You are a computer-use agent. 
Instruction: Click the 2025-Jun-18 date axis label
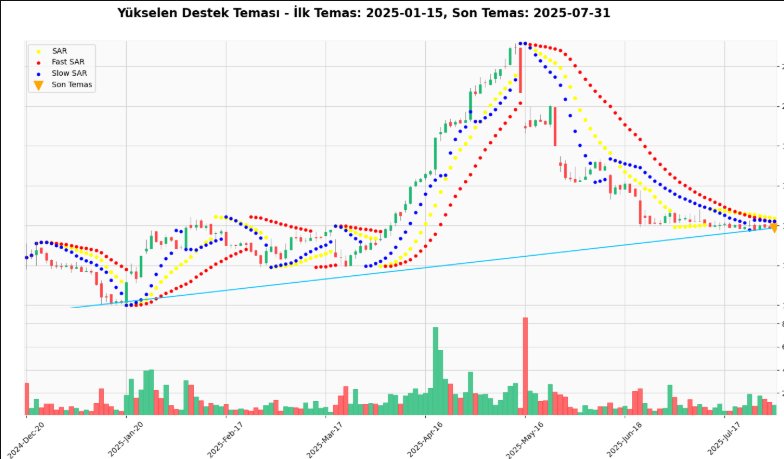click(625, 439)
